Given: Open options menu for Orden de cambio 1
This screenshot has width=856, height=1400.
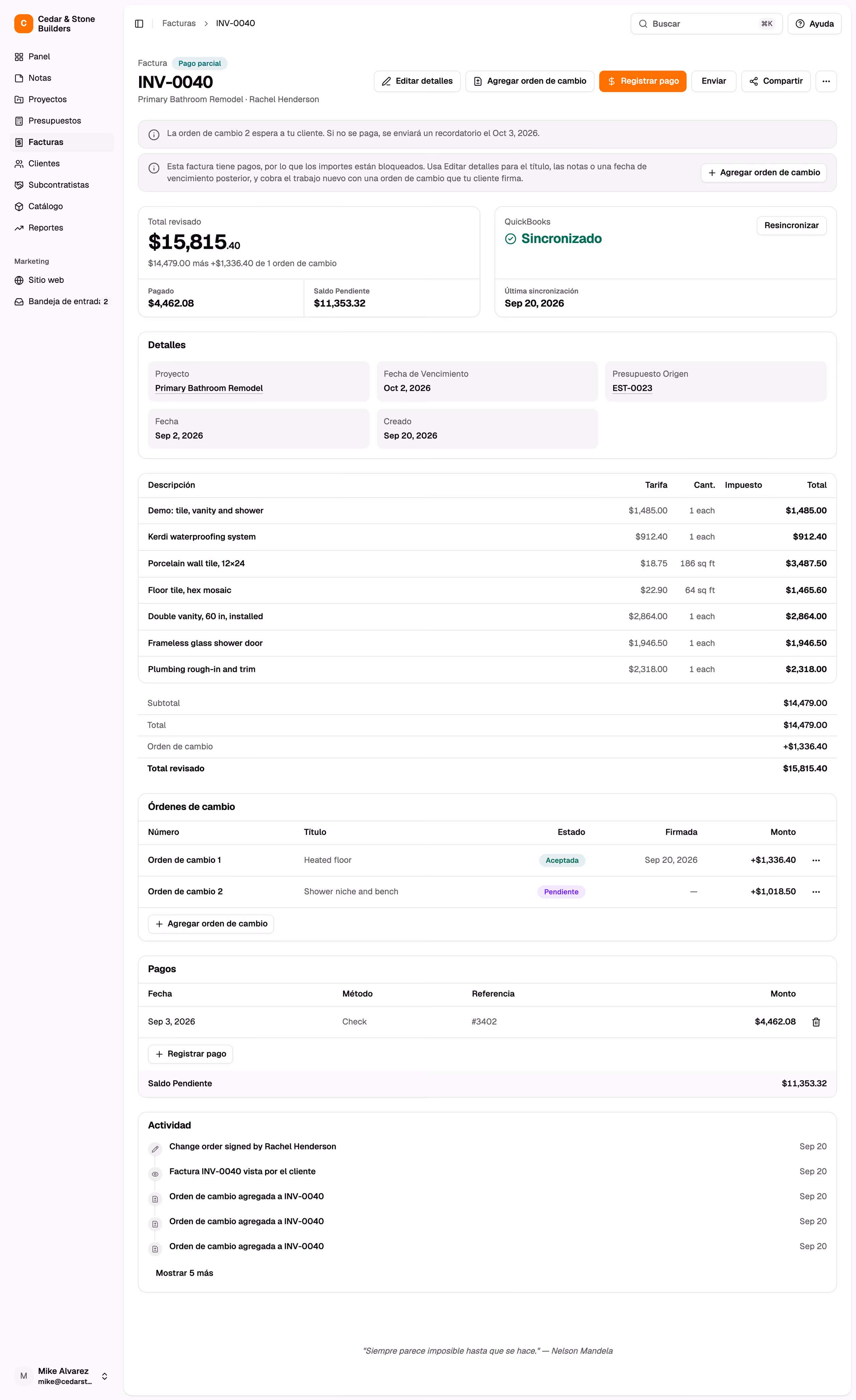Looking at the screenshot, I should (x=816, y=860).
